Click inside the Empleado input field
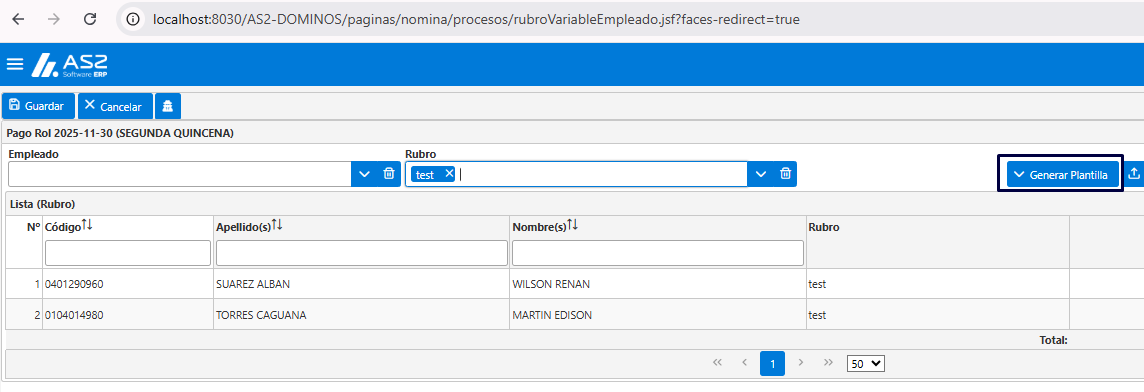 tap(179, 174)
